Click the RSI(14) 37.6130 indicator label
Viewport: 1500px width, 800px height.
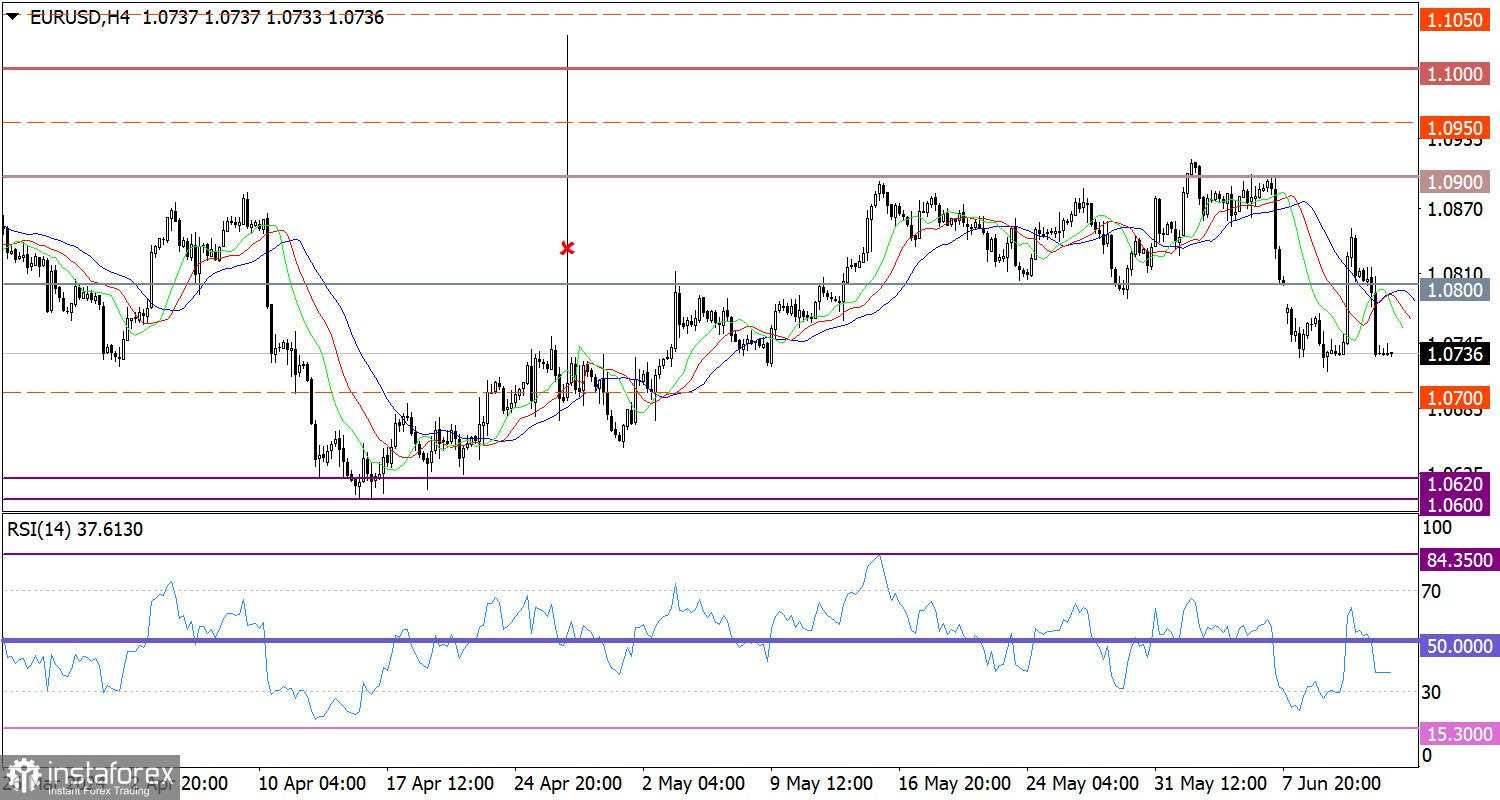click(75, 529)
